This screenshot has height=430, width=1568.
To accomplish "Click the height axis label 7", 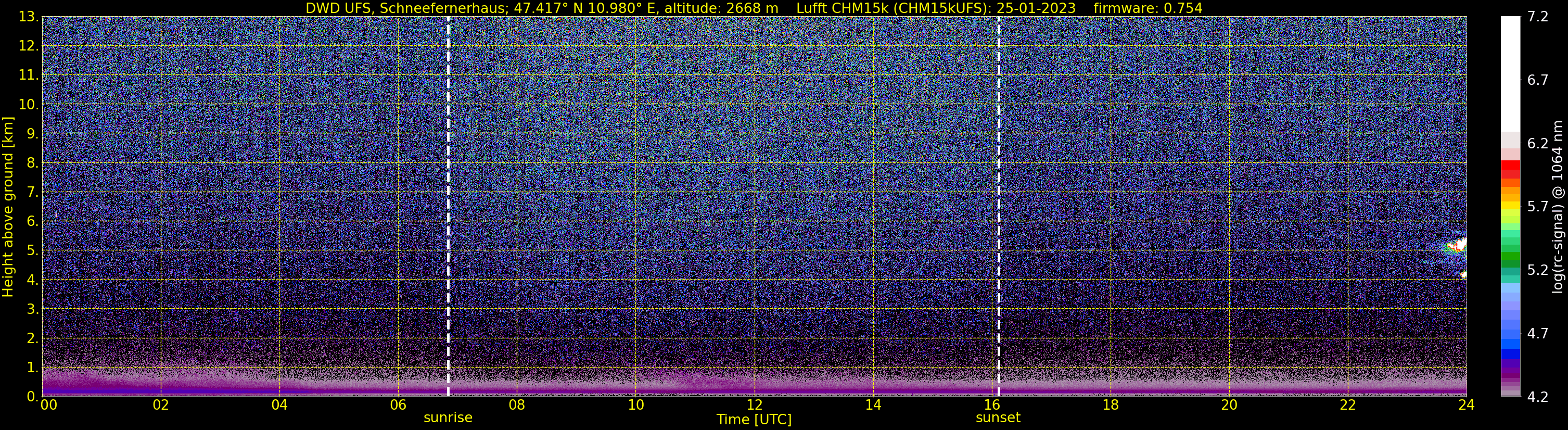I will click(x=32, y=193).
